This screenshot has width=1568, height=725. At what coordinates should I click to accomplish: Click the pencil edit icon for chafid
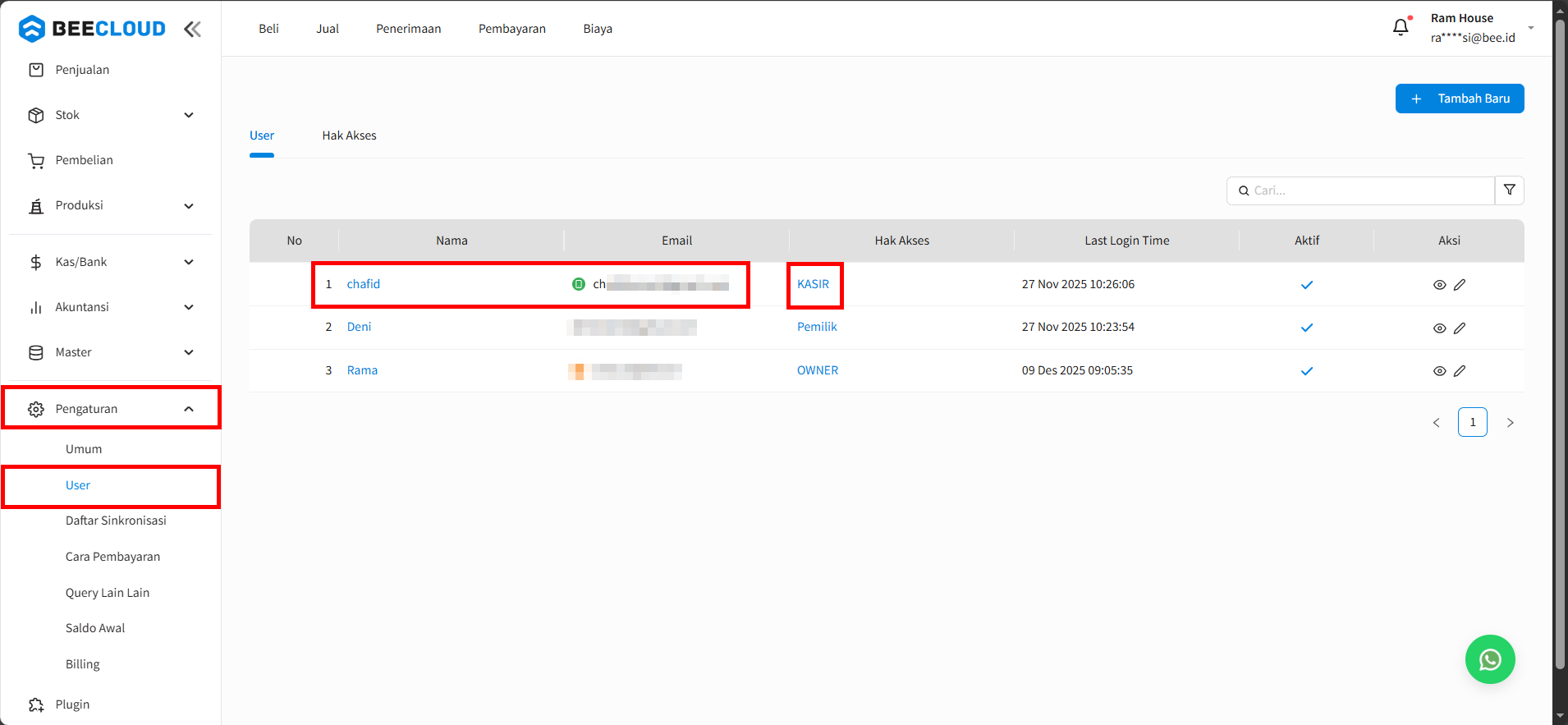[1460, 285]
